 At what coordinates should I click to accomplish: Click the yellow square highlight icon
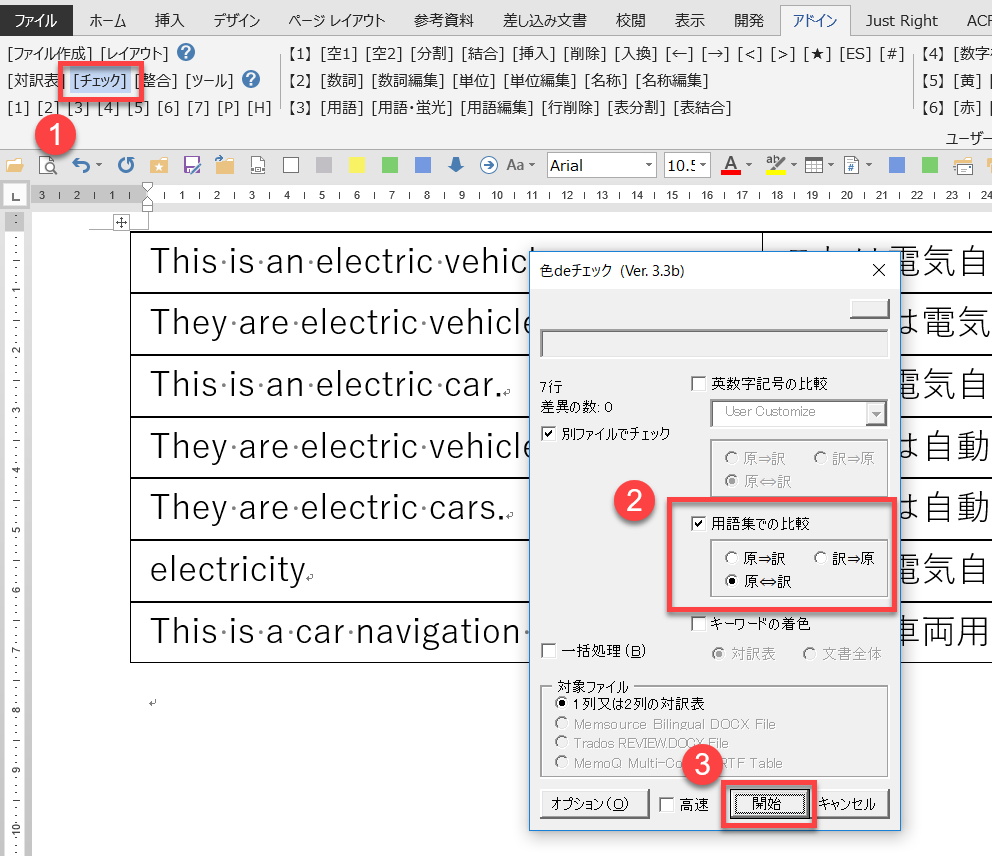click(x=357, y=165)
